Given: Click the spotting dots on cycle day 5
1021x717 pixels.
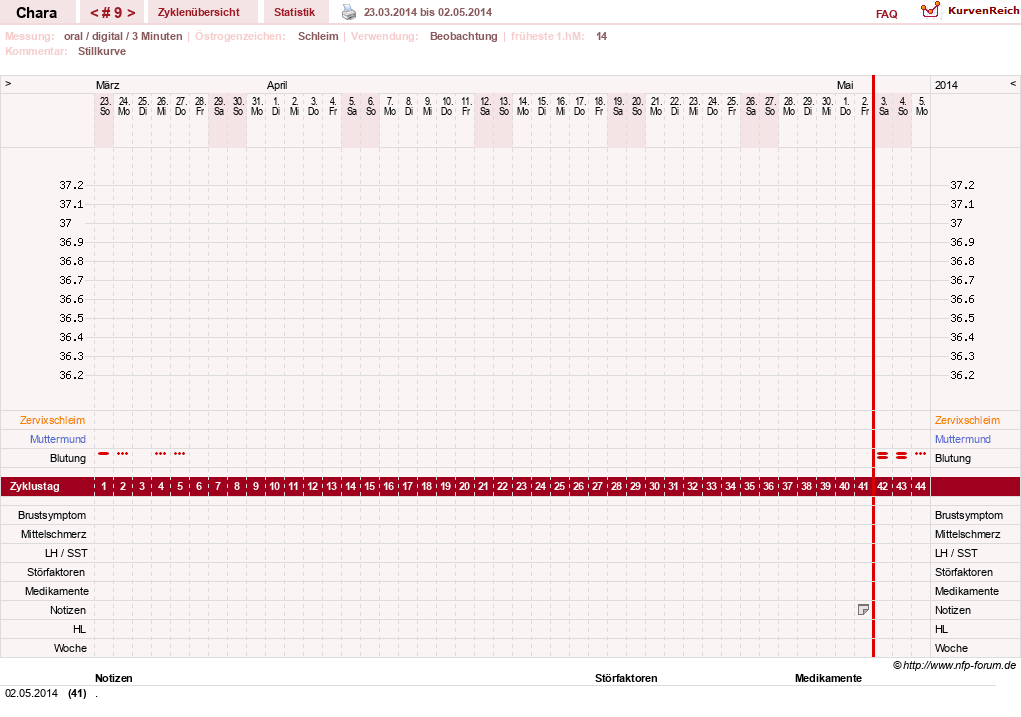Looking at the screenshot, I should 180,453.
